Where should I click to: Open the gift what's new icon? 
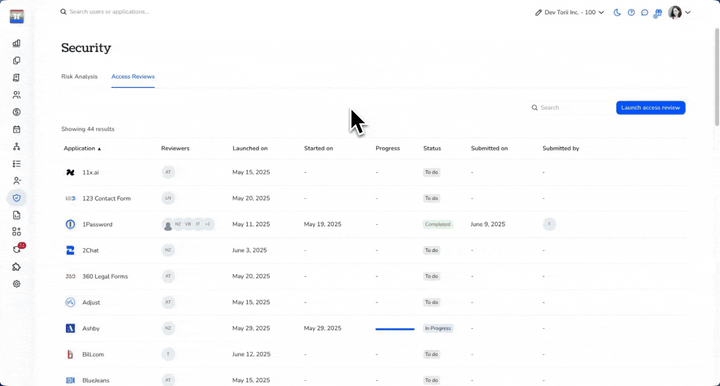[658, 13]
